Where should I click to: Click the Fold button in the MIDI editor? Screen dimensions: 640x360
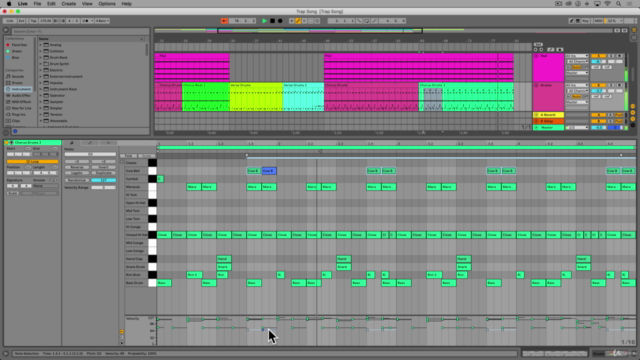click(x=128, y=156)
